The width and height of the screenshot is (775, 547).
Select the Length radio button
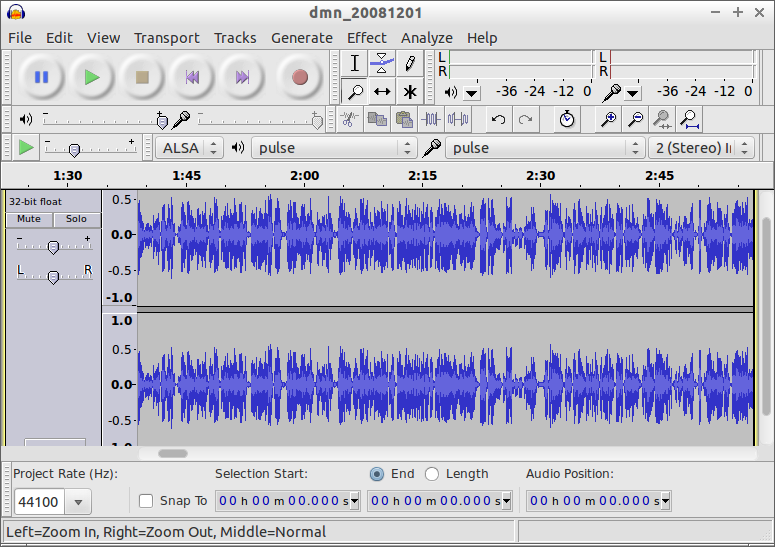[x=432, y=474]
